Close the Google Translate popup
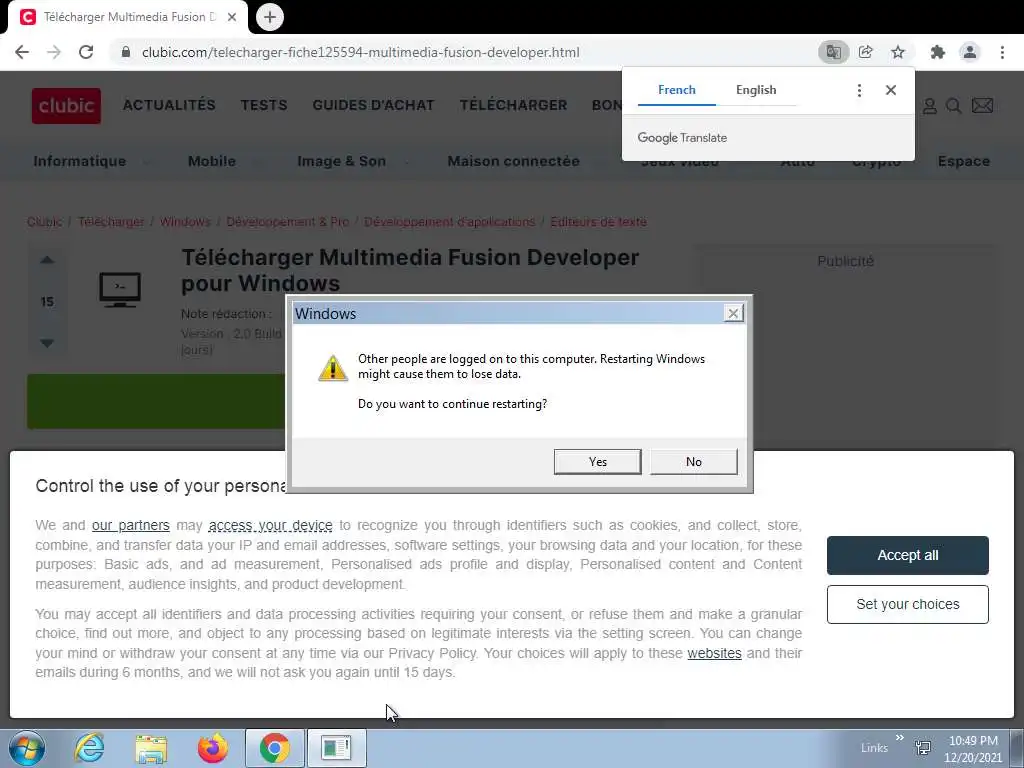1024x768 pixels. pyautogui.click(x=891, y=90)
